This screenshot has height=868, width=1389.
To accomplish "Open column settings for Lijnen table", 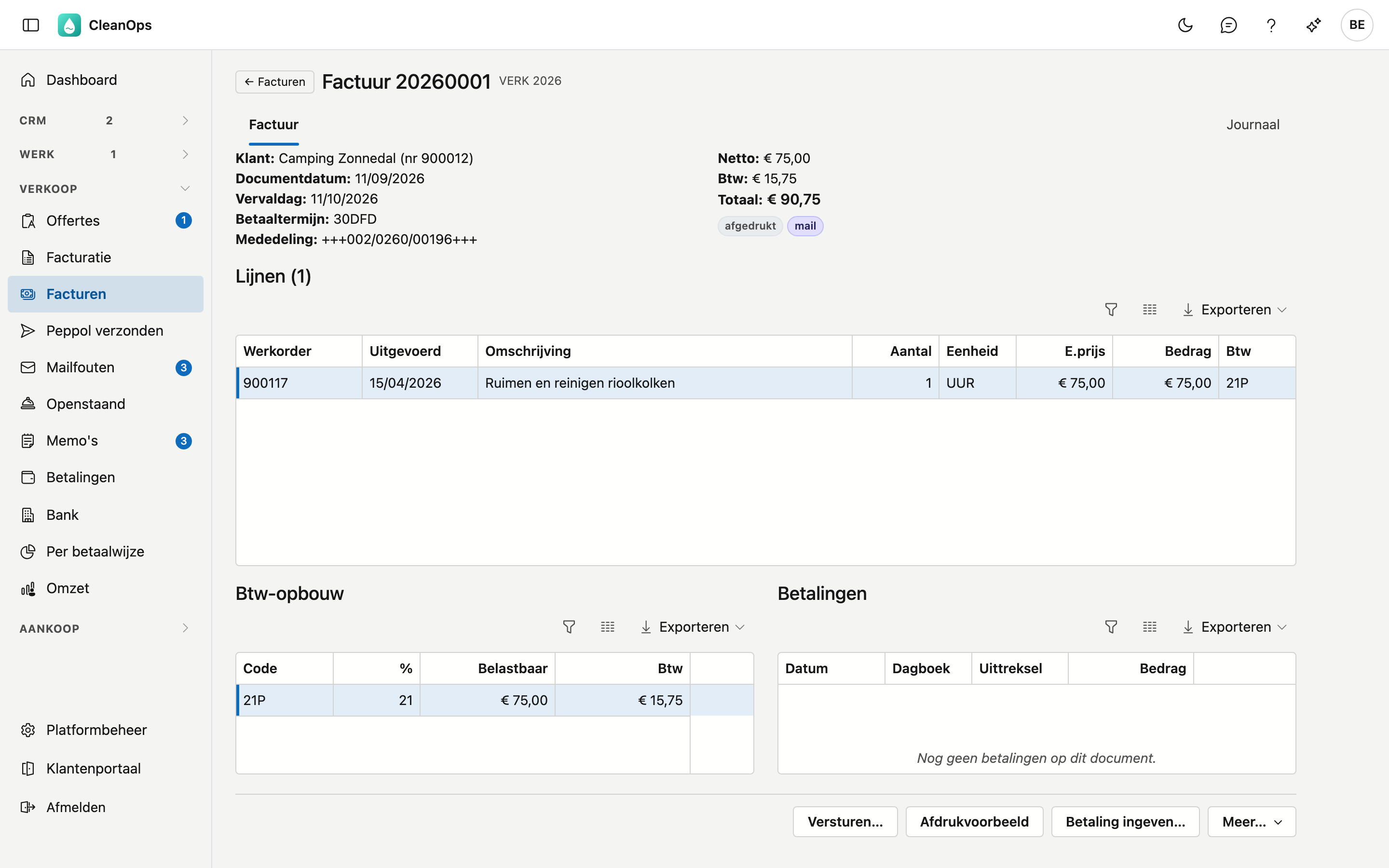I will coord(1150,310).
